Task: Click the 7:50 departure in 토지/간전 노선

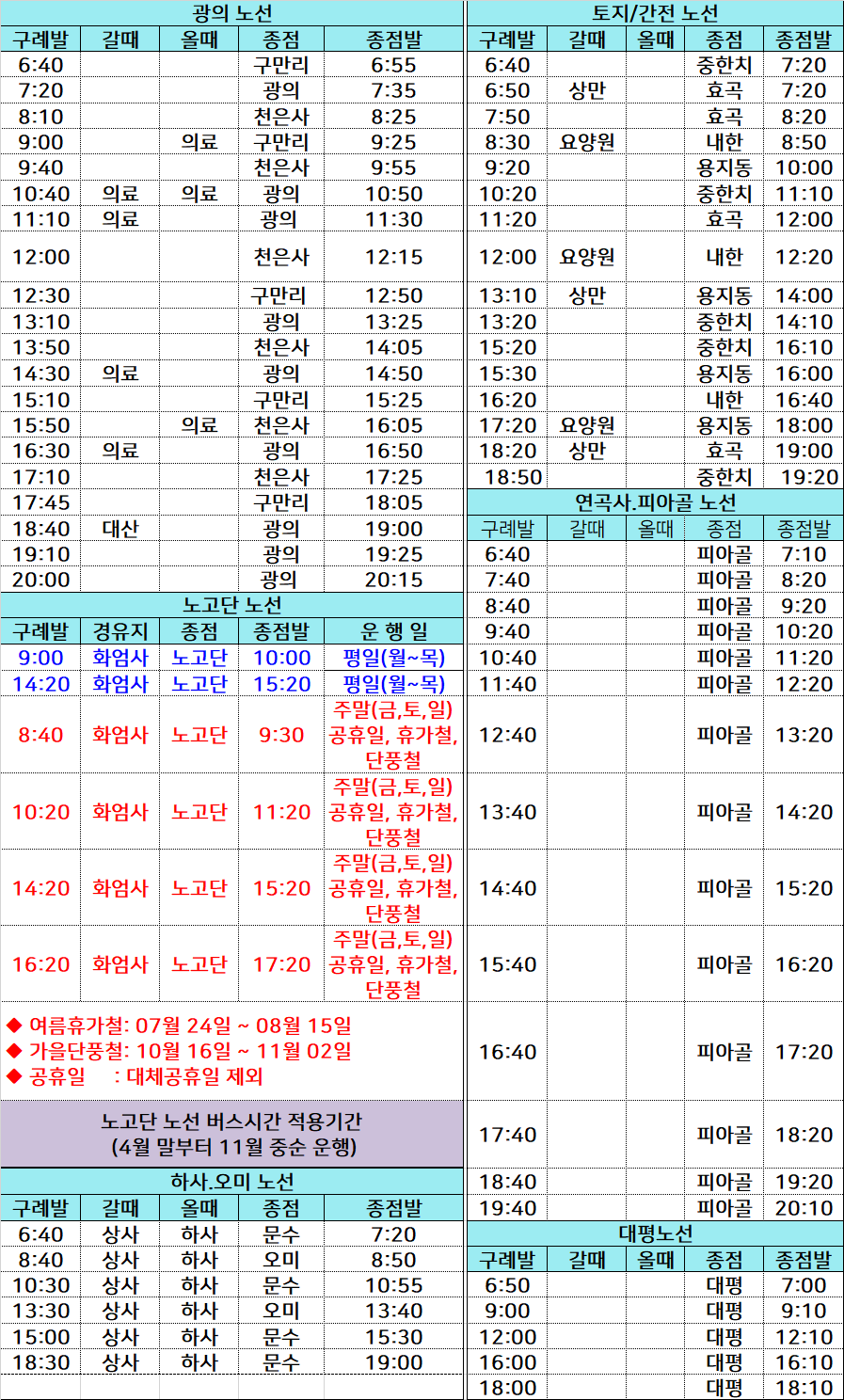Action: [x=507, y=117]
